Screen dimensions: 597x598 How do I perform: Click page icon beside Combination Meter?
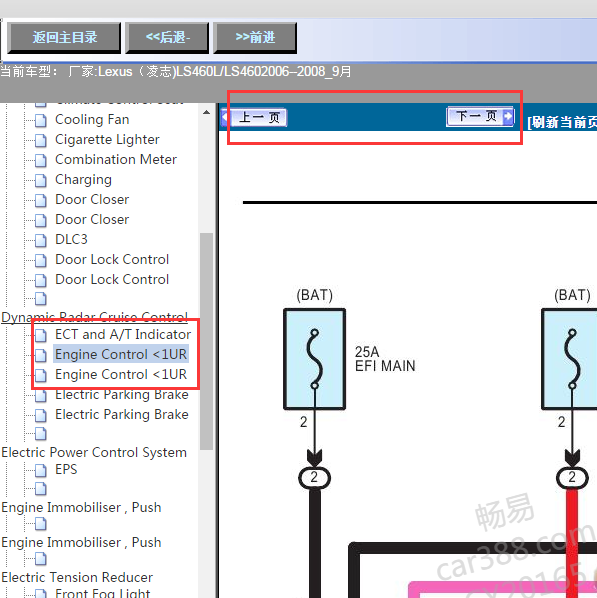coord(41,160)
